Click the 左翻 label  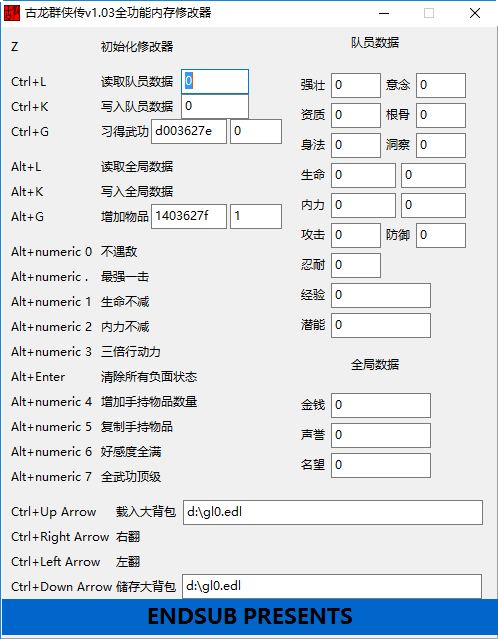coord(128,562)
